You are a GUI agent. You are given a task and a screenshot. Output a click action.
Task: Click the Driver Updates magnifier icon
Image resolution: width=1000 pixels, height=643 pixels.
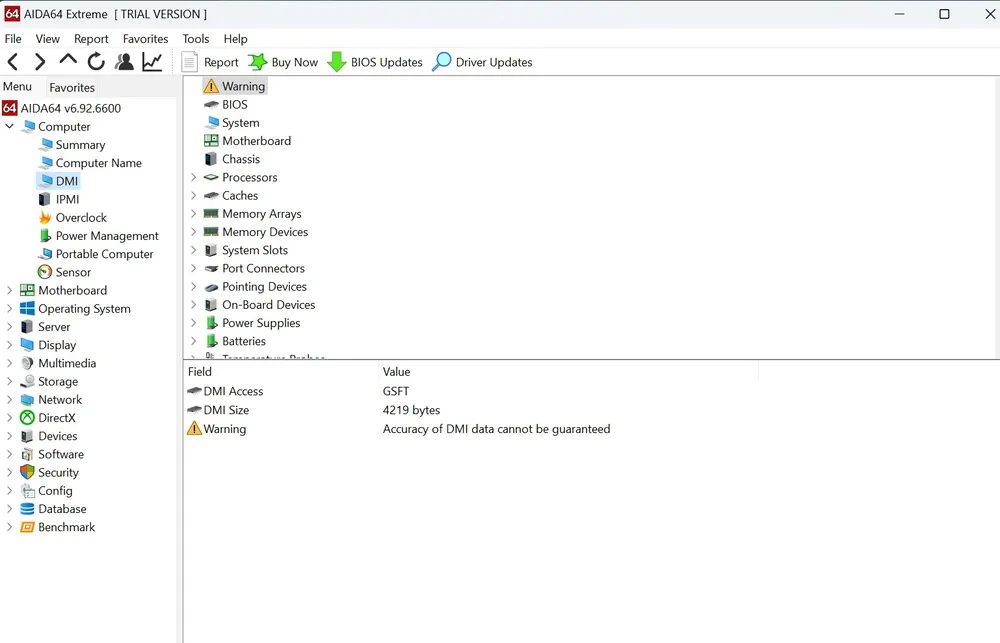click(441, 62)
